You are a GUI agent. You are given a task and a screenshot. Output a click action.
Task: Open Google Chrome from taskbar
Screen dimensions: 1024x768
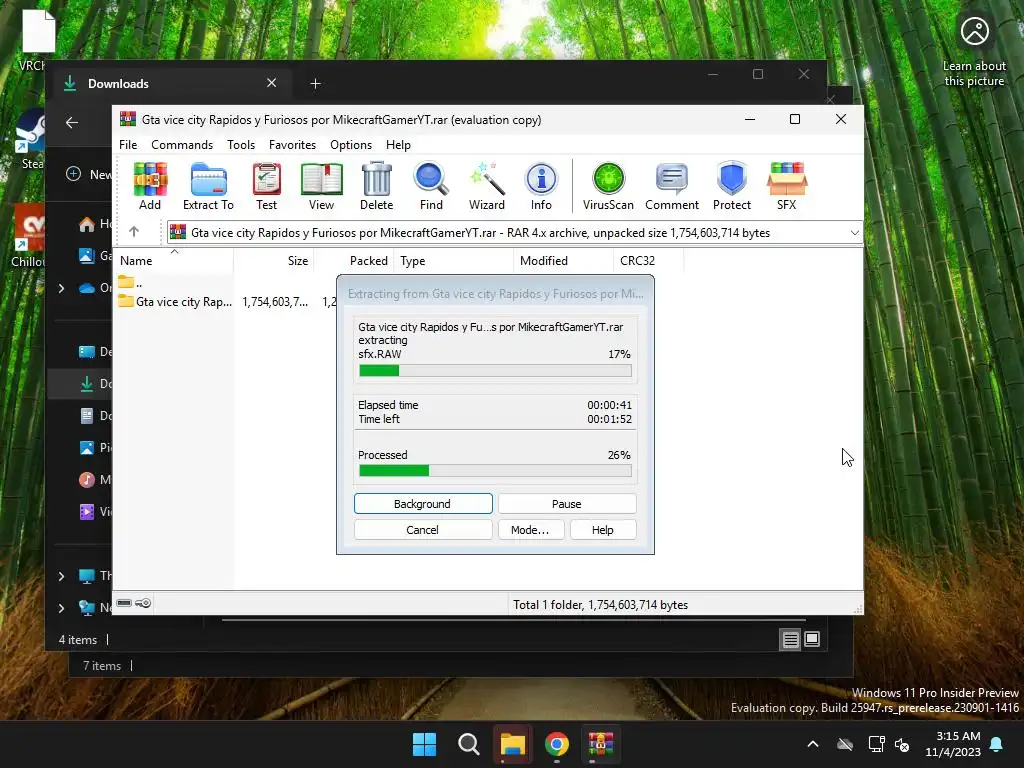(x=556, y=744)
